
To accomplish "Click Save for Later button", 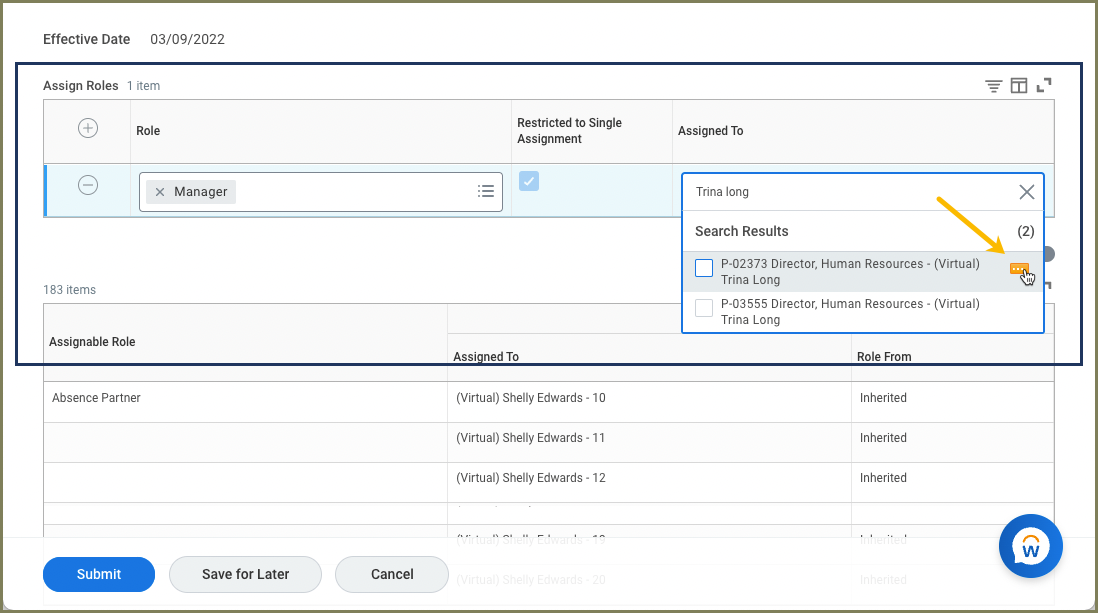I will tap(245, 574).
